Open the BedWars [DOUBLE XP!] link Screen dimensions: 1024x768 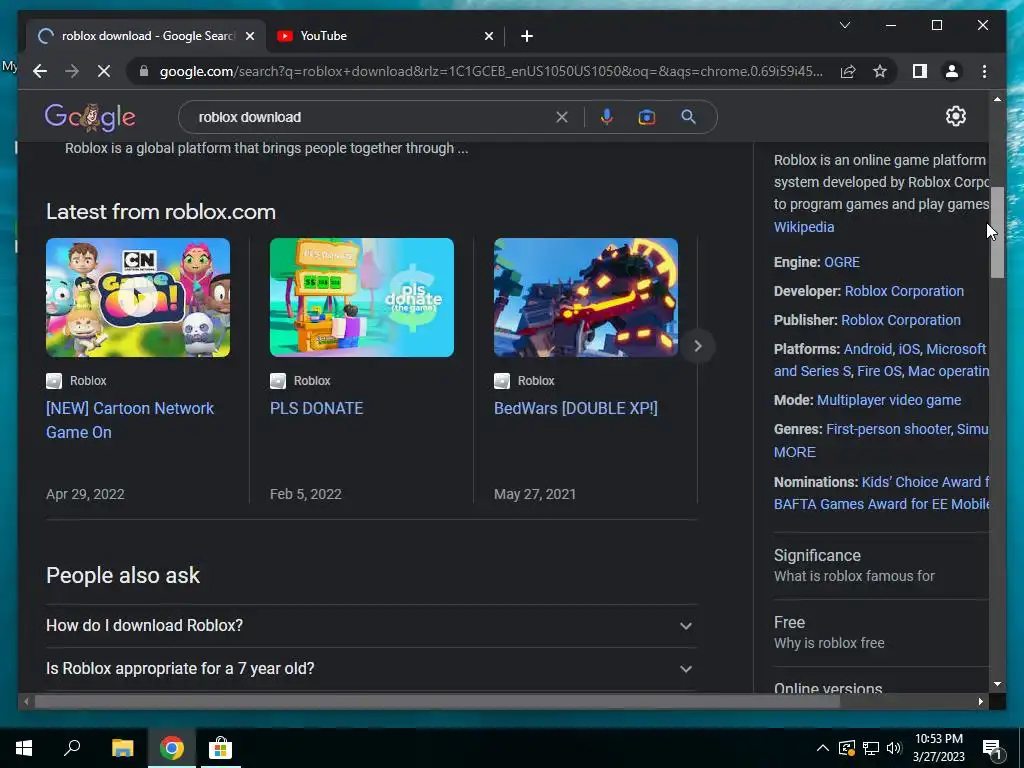[x=575, y=408]
